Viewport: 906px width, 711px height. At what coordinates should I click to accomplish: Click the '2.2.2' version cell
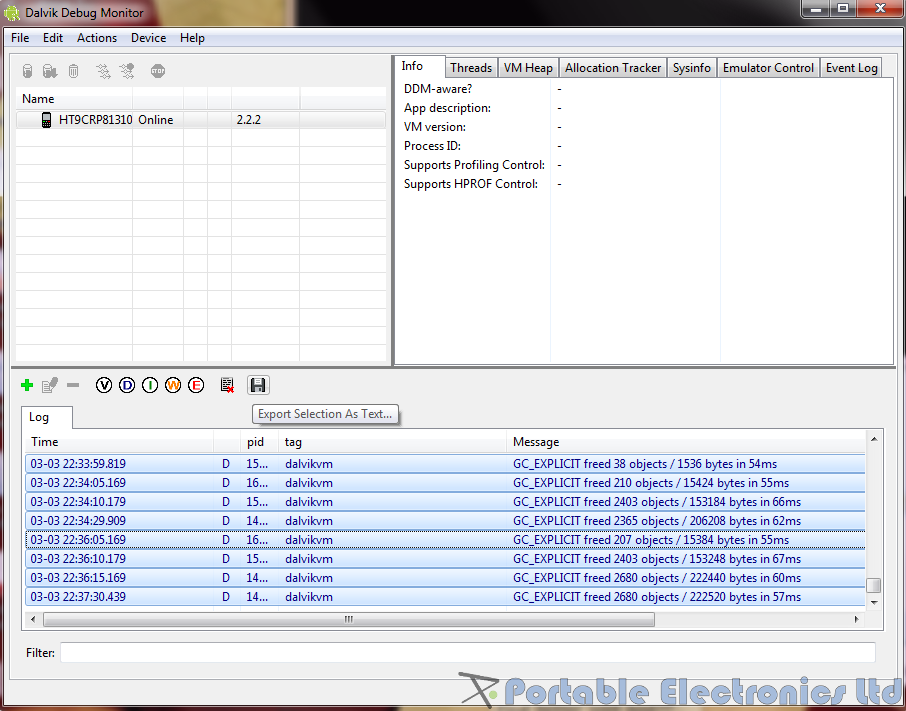point(248,120)
